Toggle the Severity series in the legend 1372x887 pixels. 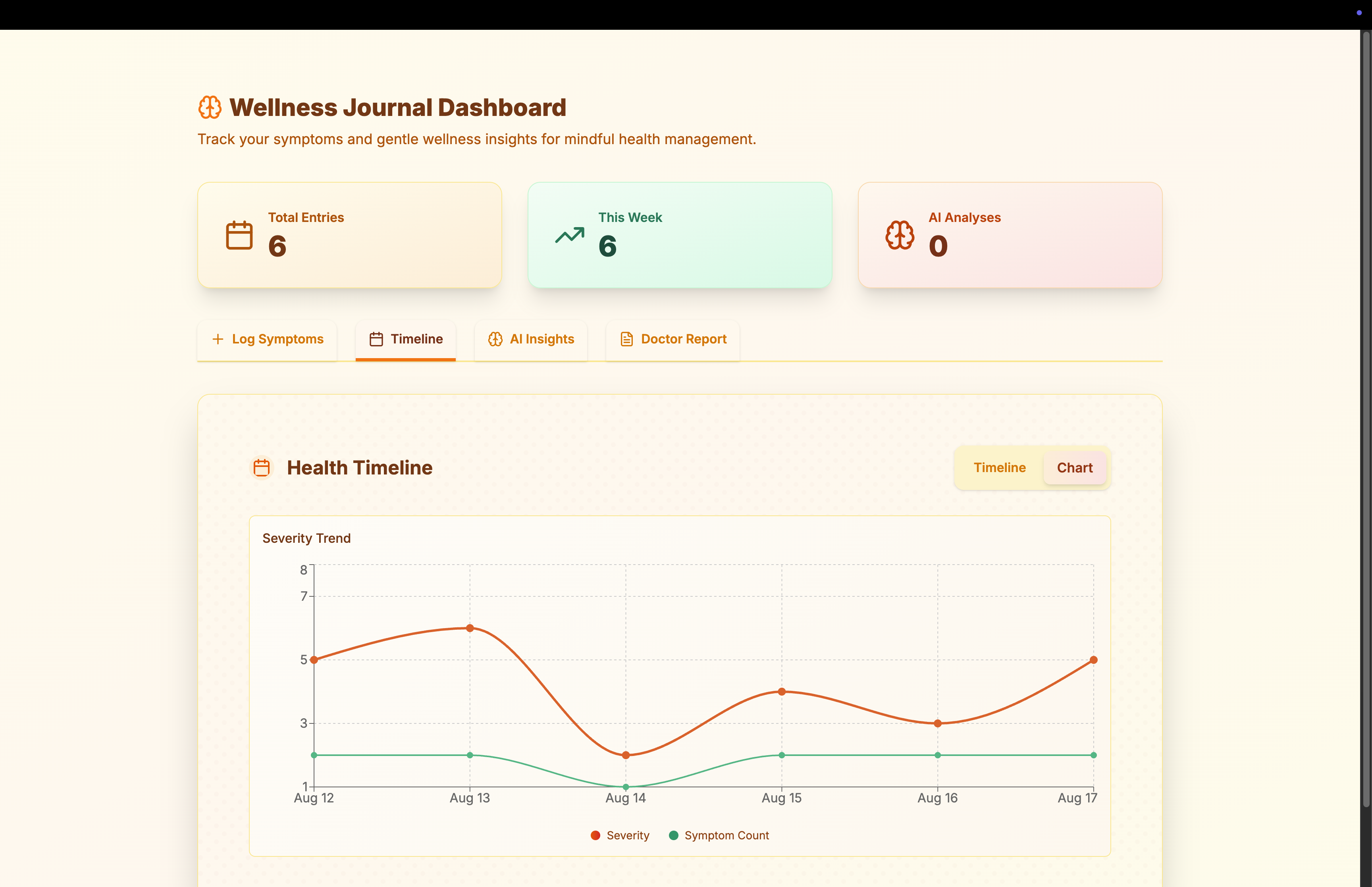[x=620, y=835]
